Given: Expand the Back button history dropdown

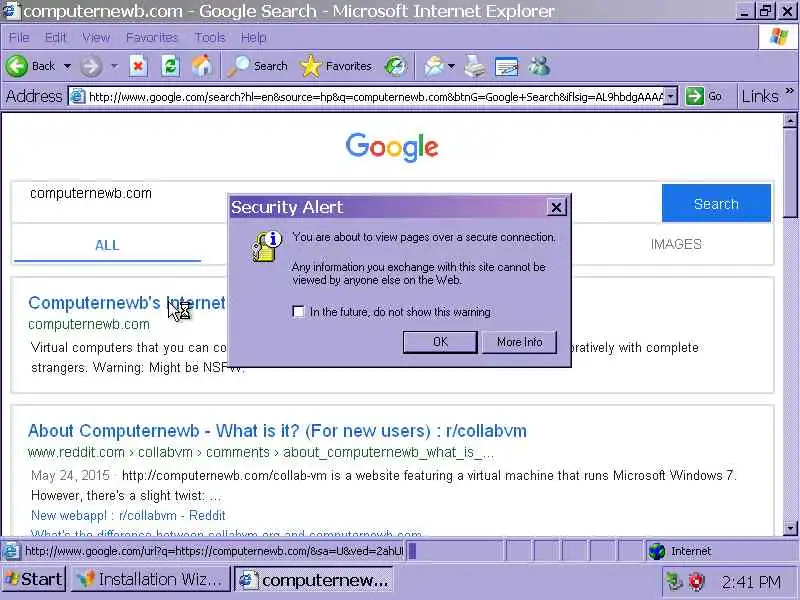Looking at the screenshot, I should coord(67,66).
